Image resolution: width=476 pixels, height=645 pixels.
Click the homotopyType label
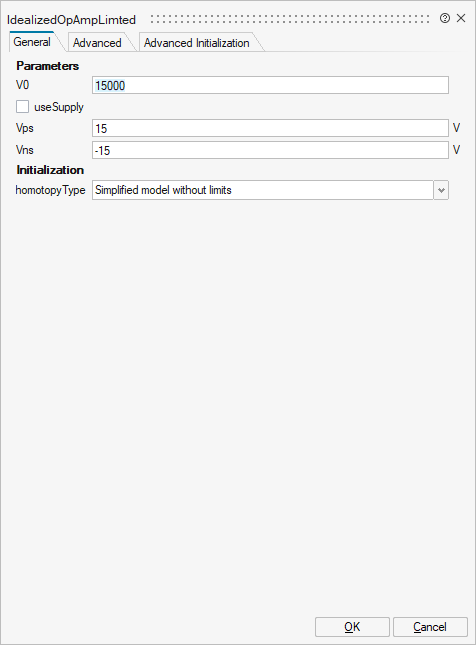coord(50,190)
